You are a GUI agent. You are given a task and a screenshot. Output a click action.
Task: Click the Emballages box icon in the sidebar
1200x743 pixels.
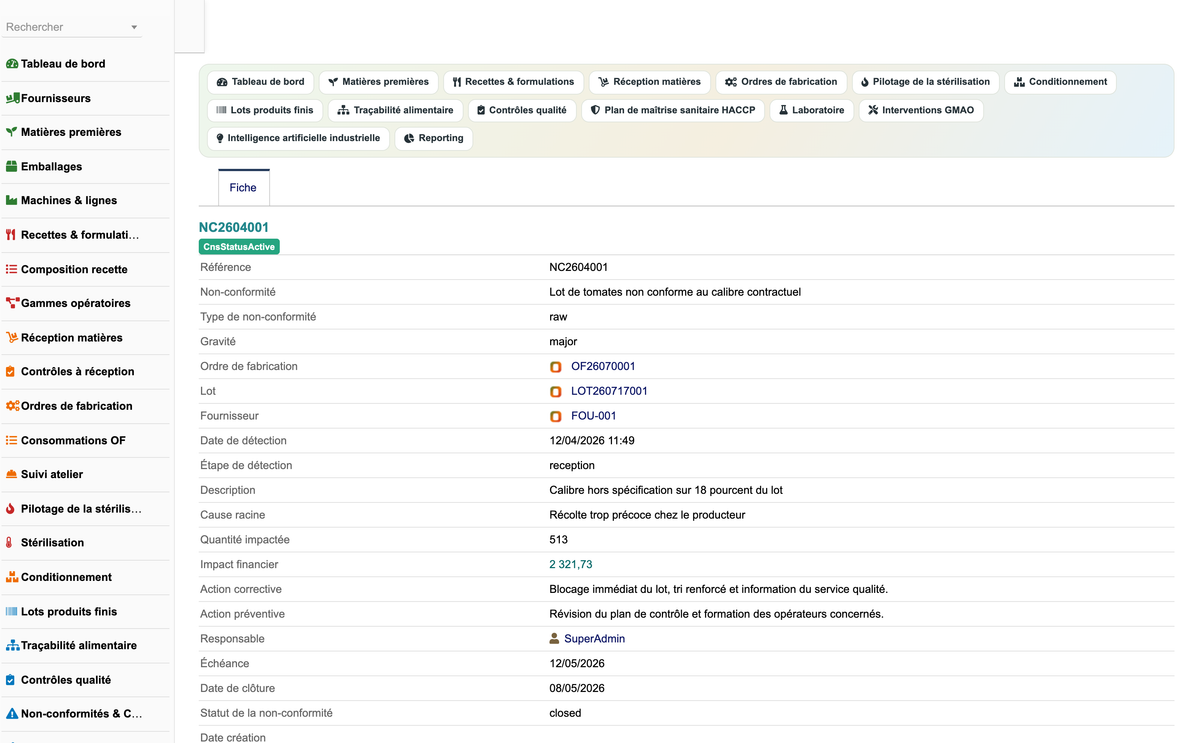click(12, 166)
